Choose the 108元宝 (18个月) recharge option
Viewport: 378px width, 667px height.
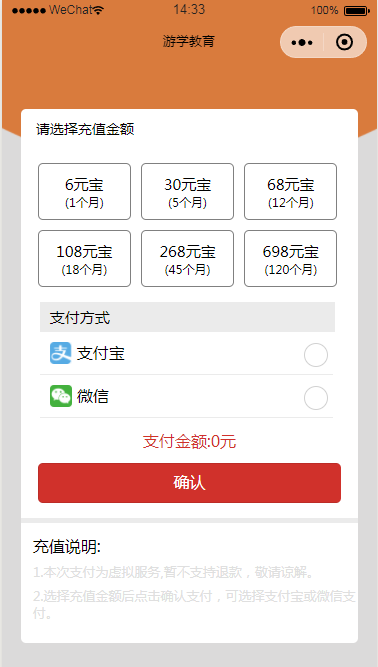pos(85,259)
